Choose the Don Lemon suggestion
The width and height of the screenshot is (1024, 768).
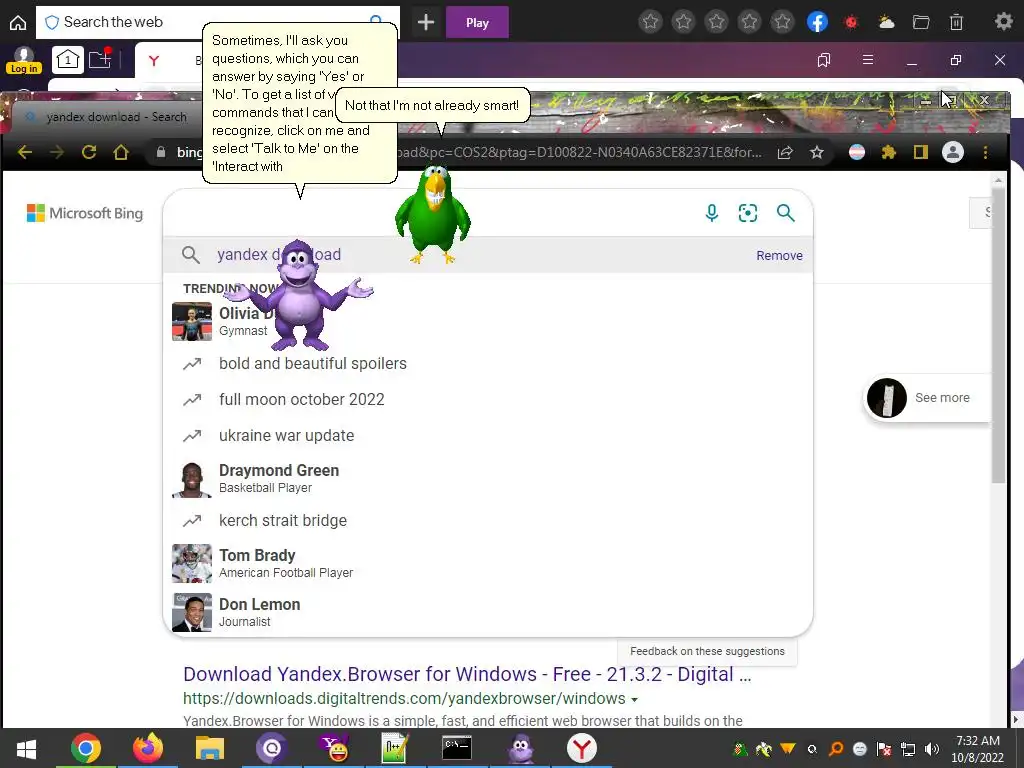tap(488, 613)
